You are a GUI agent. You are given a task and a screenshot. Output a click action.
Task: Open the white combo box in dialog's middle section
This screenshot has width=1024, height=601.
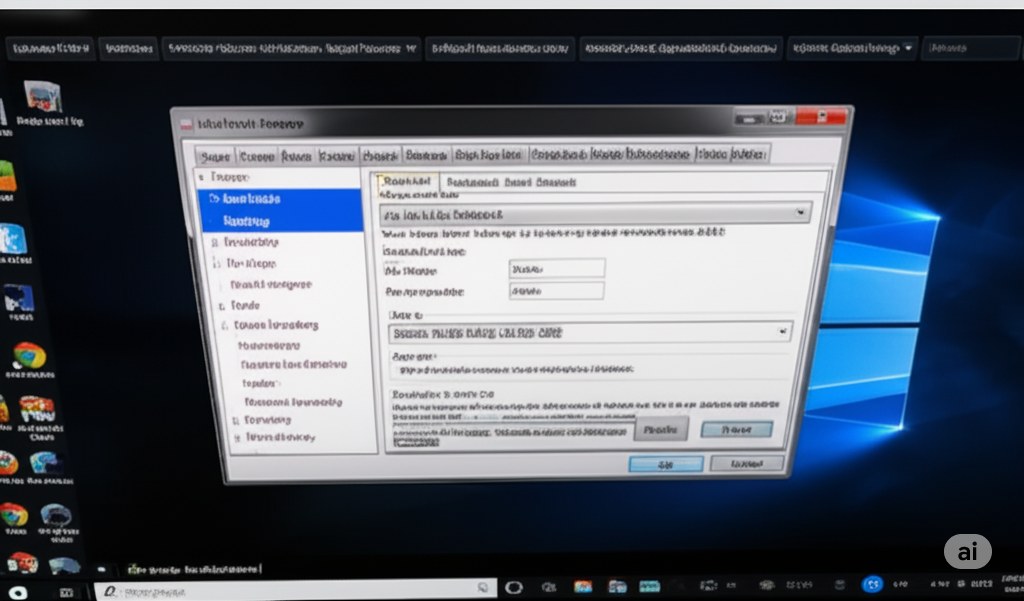tap(590, 333)
